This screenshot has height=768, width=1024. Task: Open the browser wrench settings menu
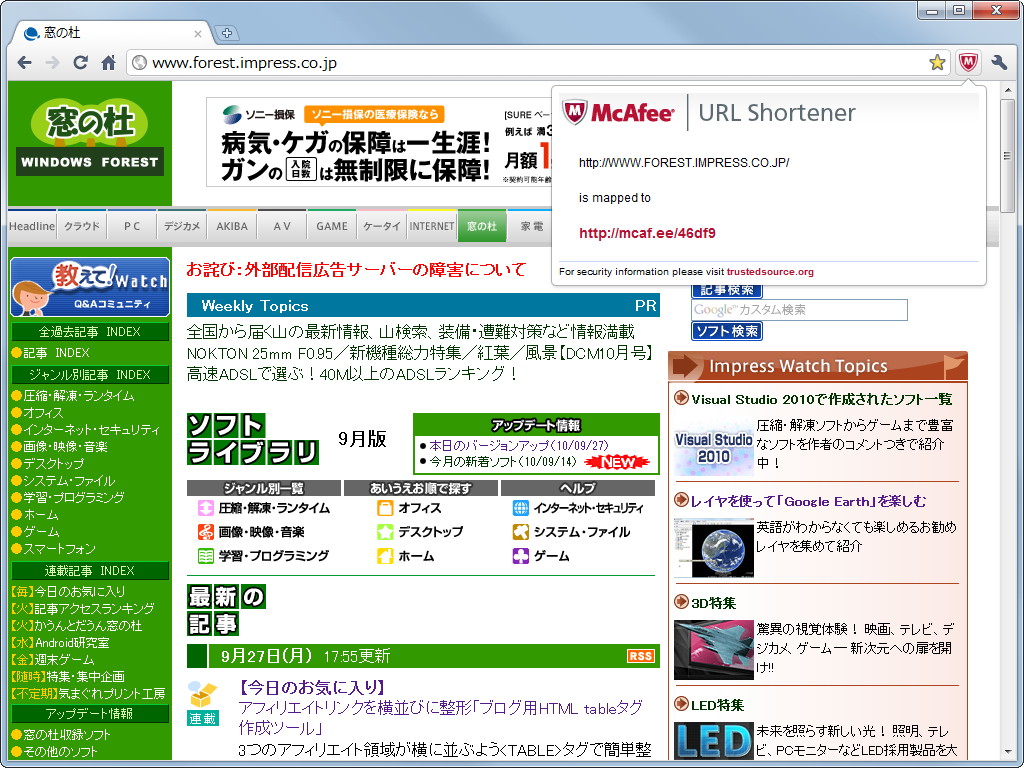pos(998,61)
